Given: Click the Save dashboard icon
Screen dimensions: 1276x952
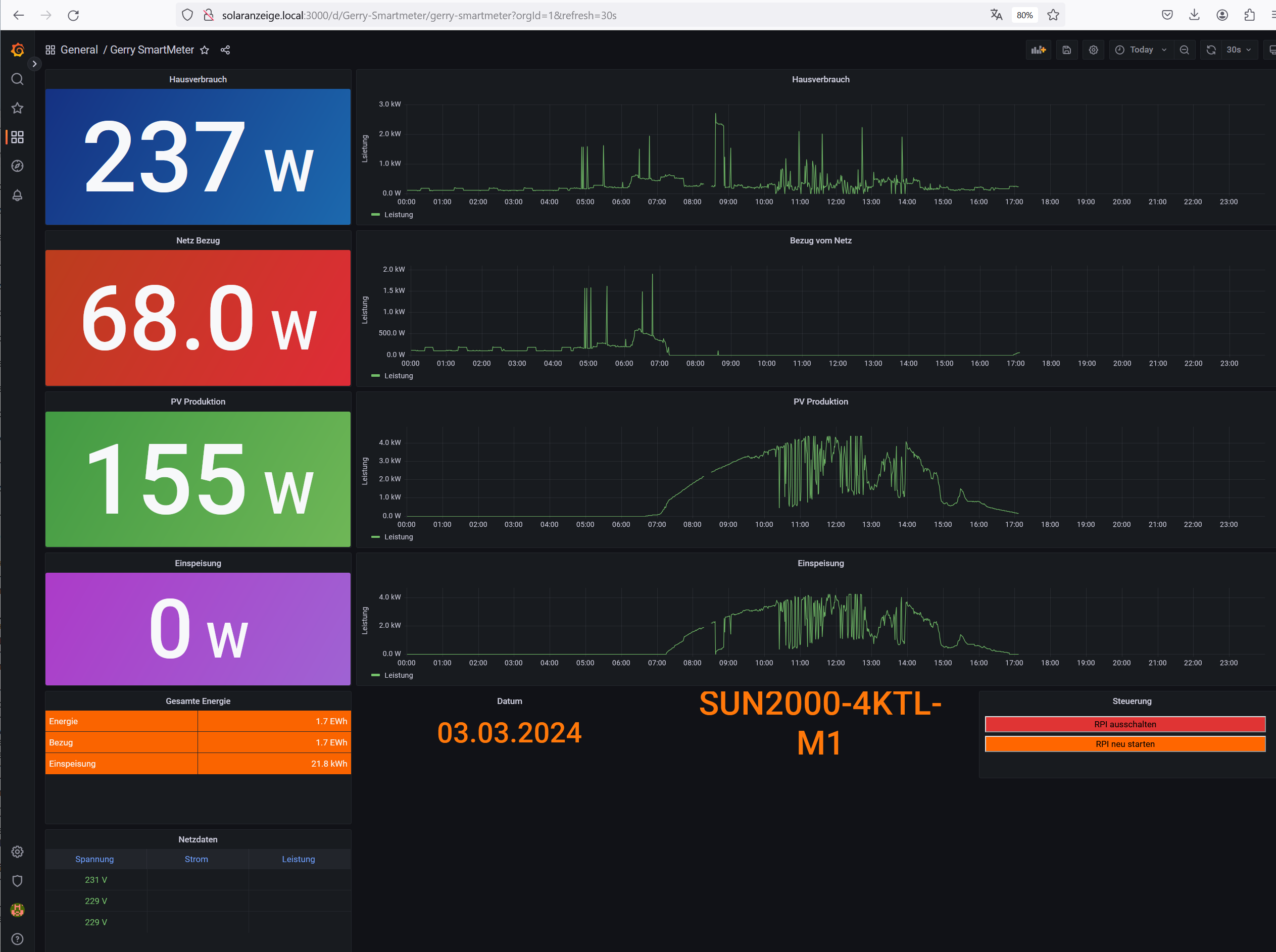Looking at the screenshot, I should click(x=1066, y=49).
